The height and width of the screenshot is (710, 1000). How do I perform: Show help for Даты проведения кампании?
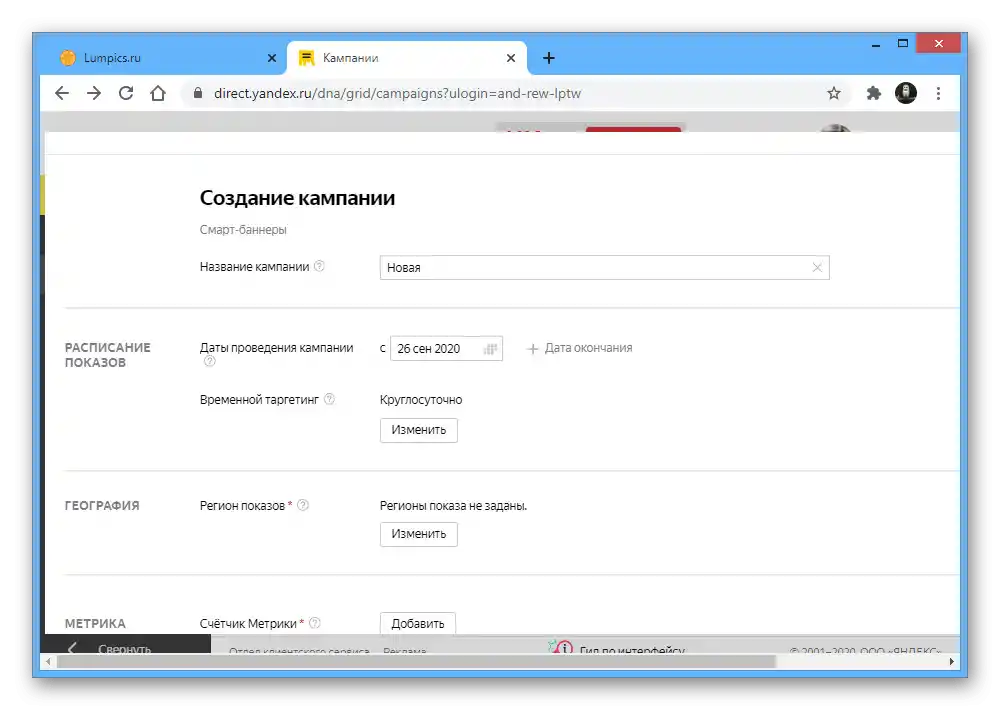(209, 361)
